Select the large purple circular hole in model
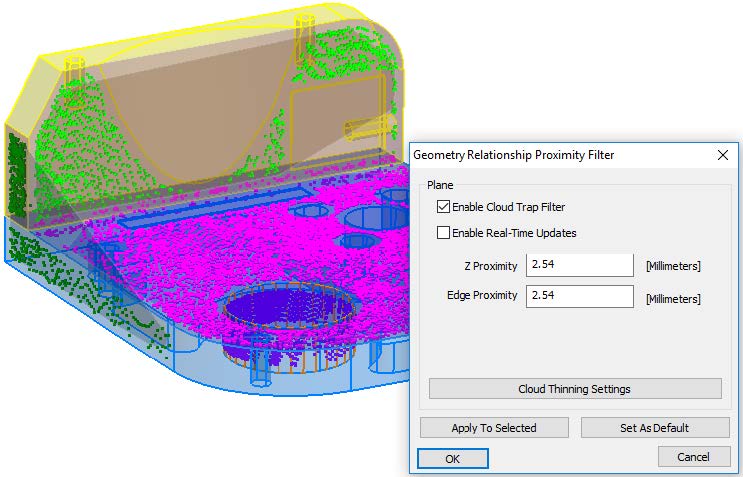 pyautogui.click(x=289, y=306)
